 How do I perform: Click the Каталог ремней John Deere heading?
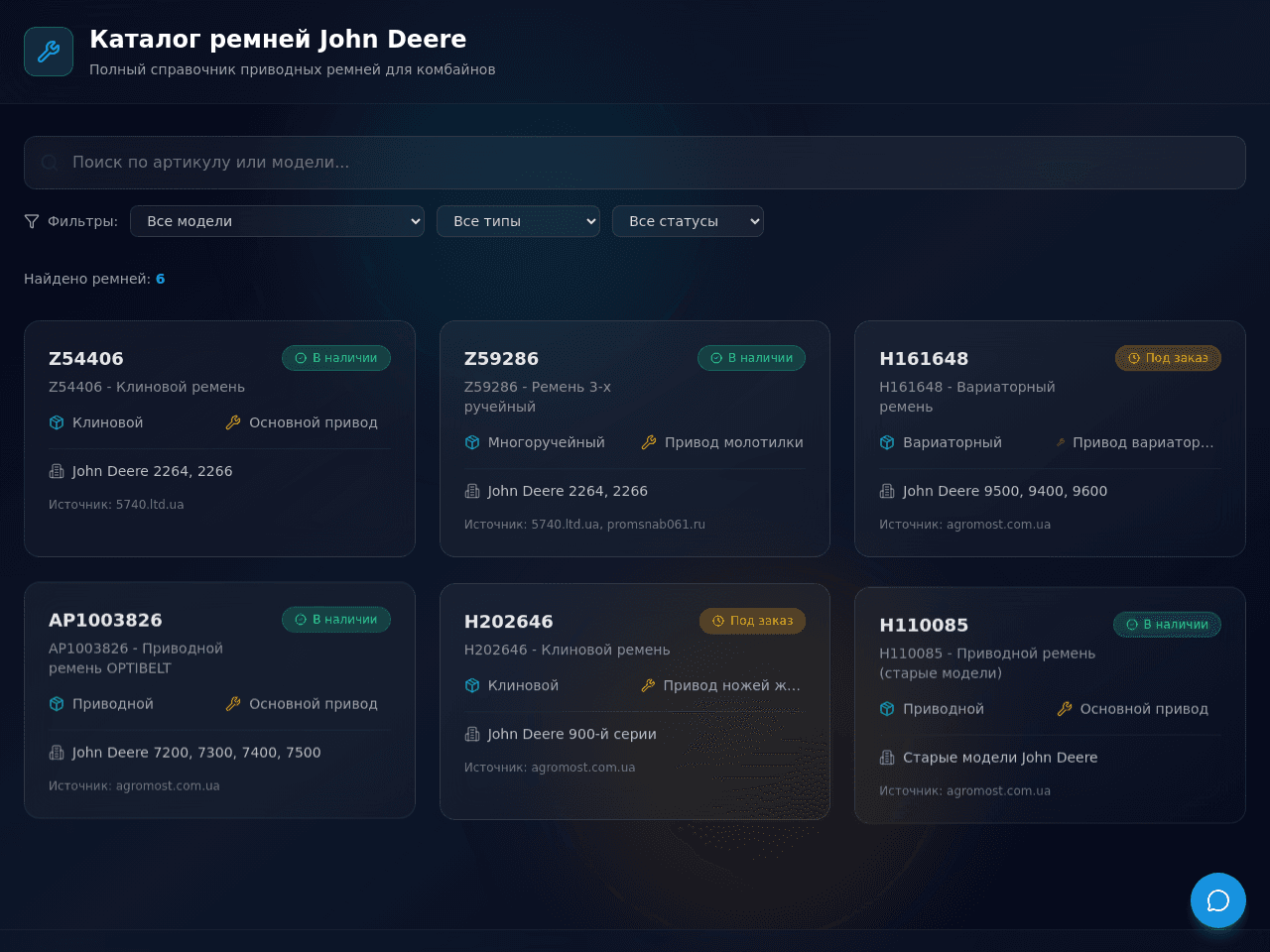(x=278, y=39)
